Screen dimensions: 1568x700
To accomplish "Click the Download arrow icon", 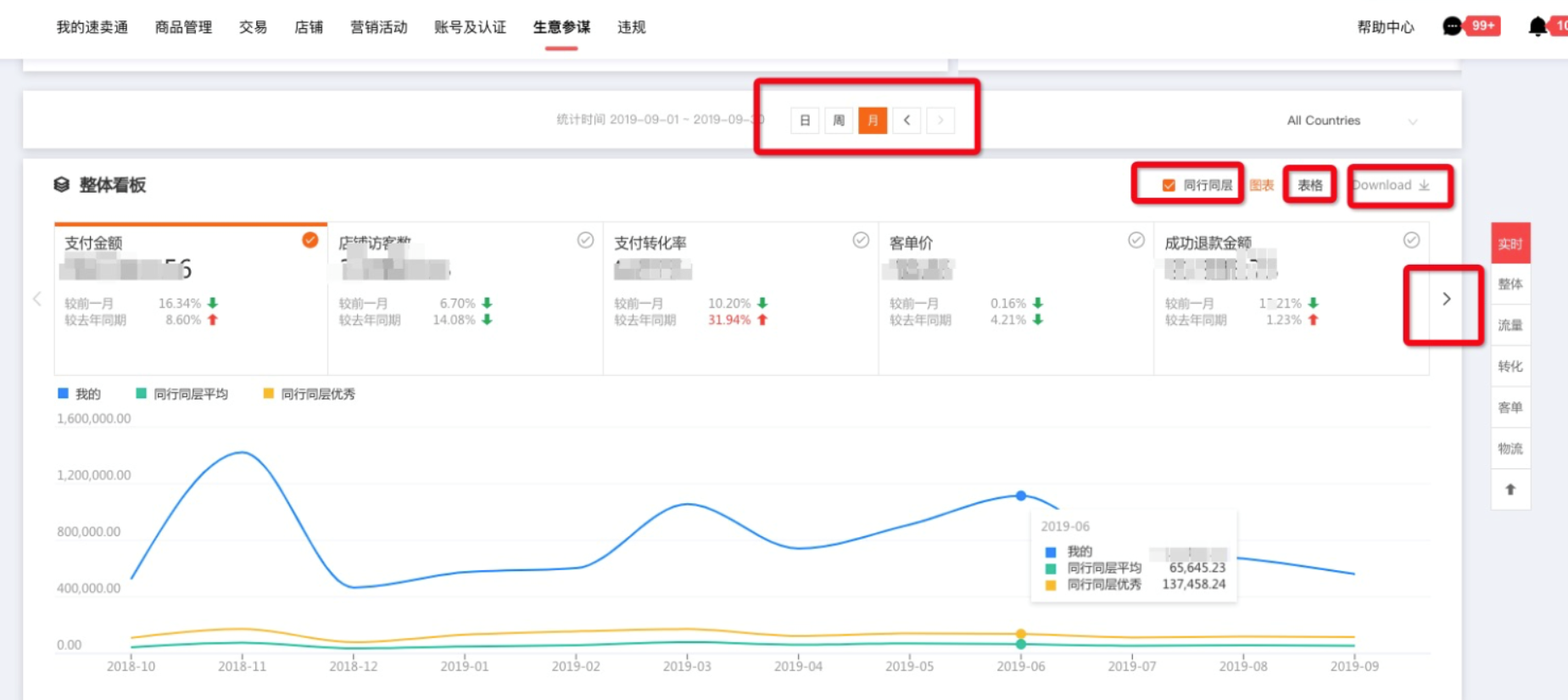I will click(x=1424, y=186).
